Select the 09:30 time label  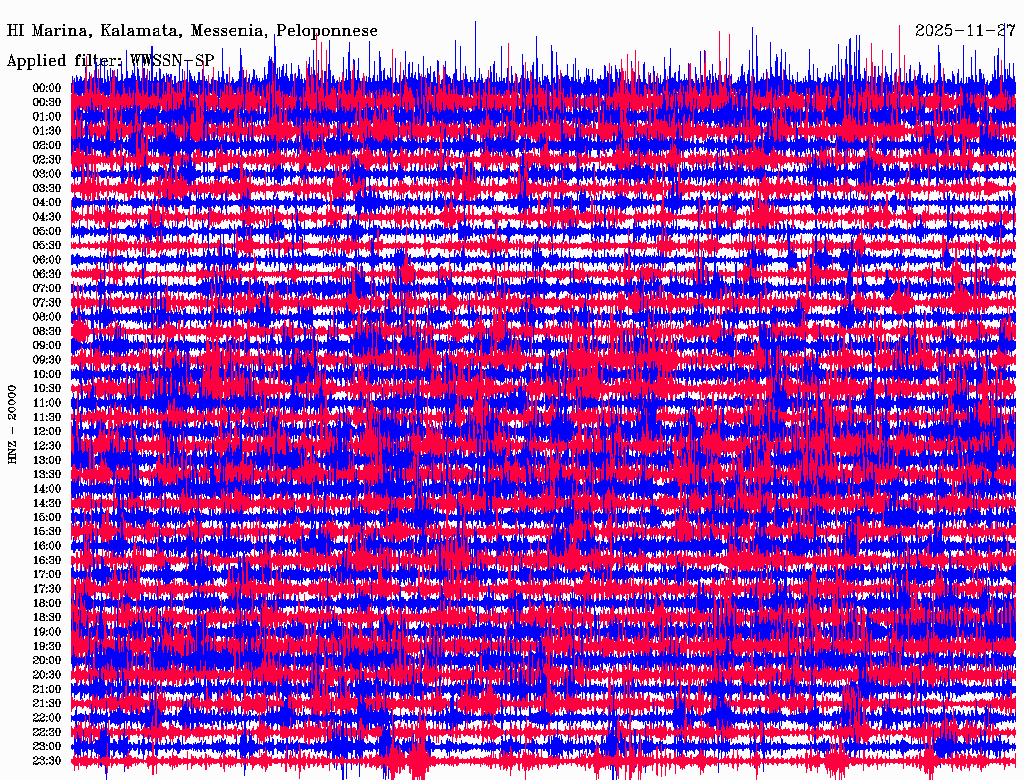(47, 360)
